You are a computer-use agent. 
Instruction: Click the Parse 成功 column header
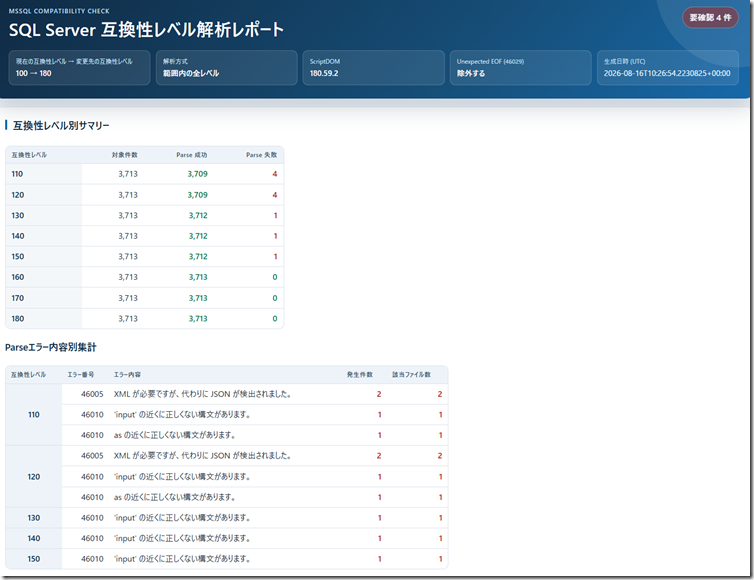pyautogui.click(x=191, y=155)
